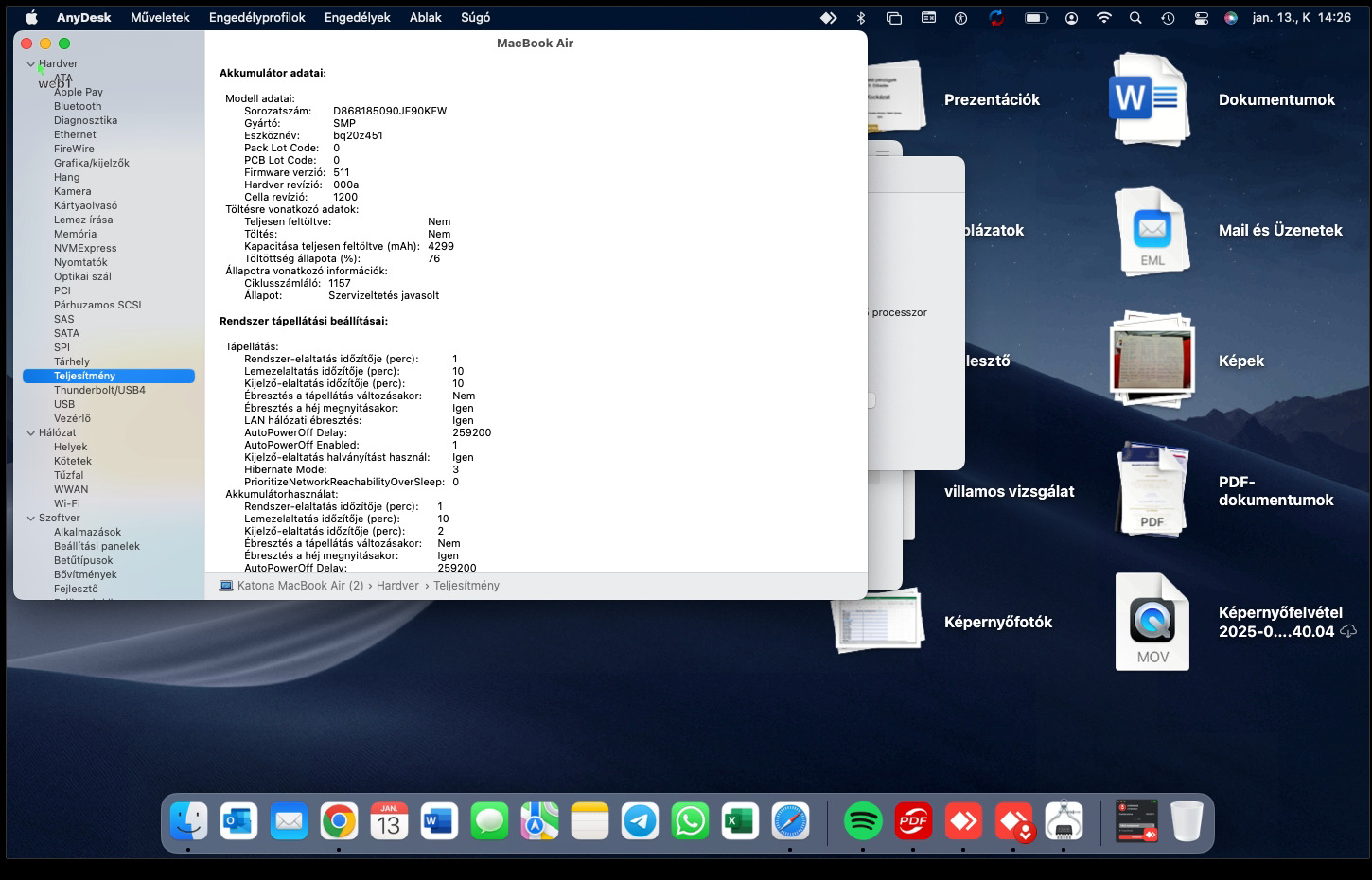Open the Műveletek menu
Screen dimensions: 1372x880
[x=160, y=18]
